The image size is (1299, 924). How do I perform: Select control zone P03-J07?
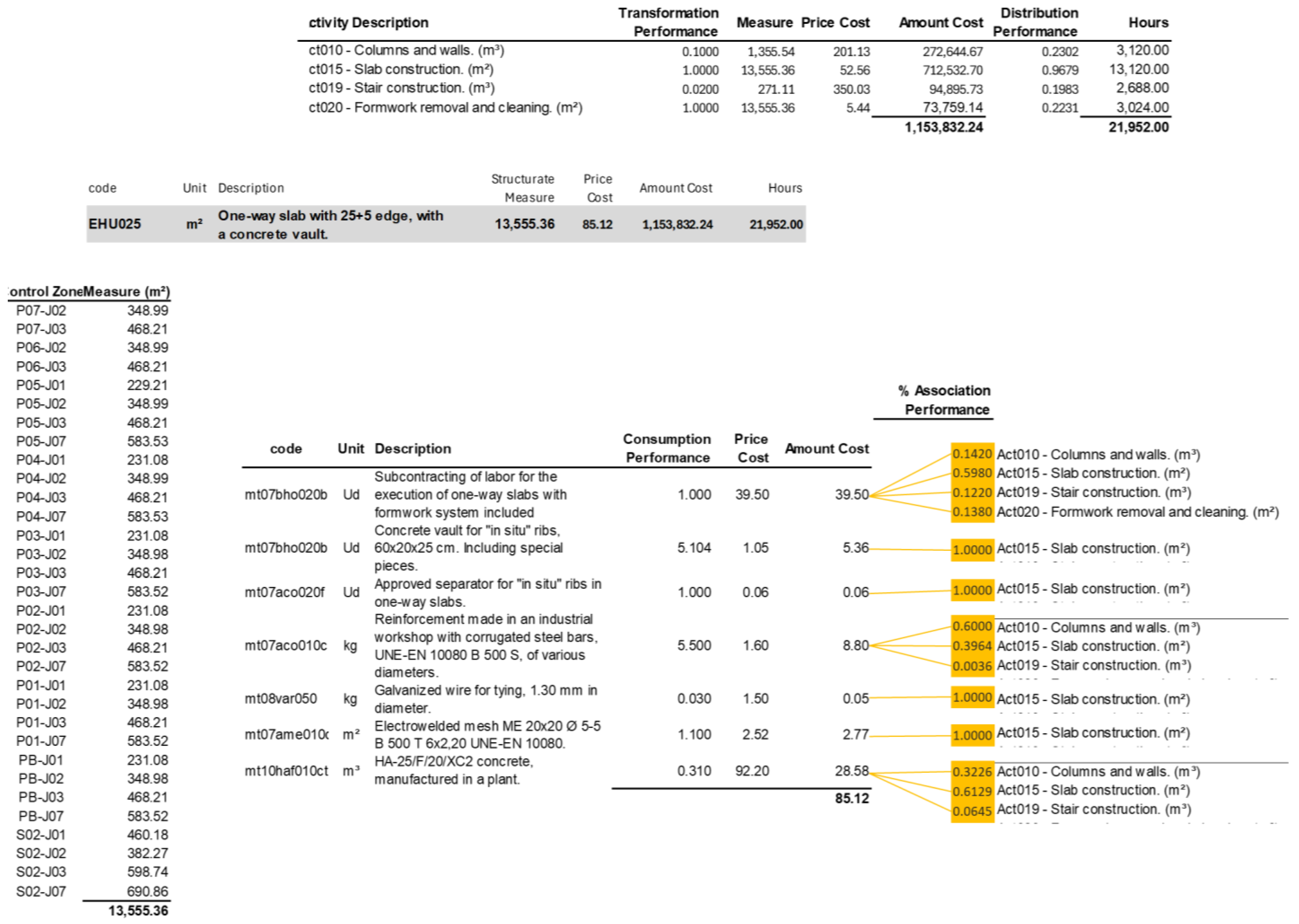coord(41,592)
